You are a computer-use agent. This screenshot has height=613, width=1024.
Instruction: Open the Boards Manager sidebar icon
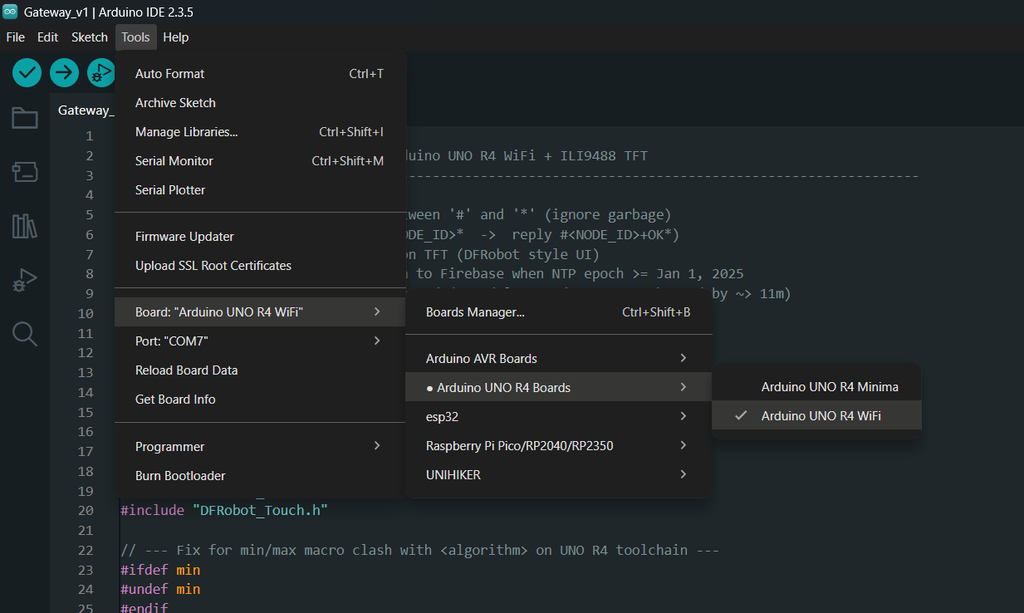click(x=25, y=172)
